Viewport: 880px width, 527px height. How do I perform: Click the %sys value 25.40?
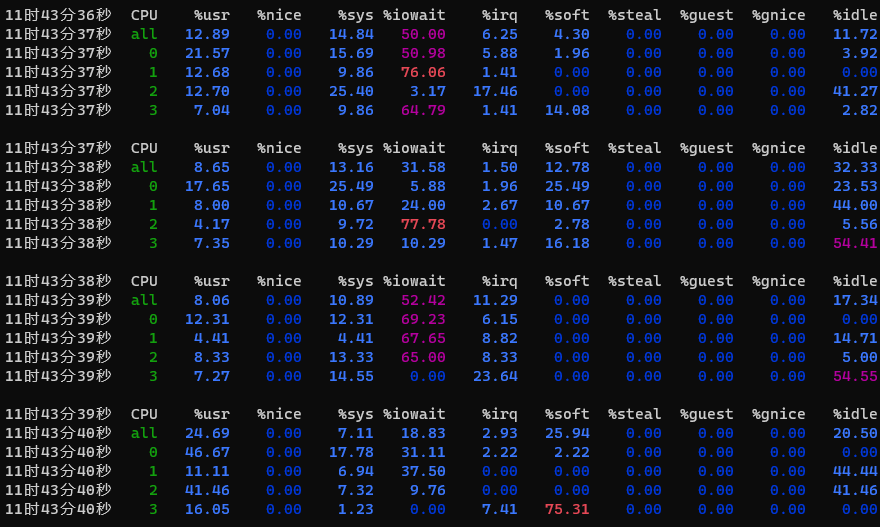click(351, 91)
